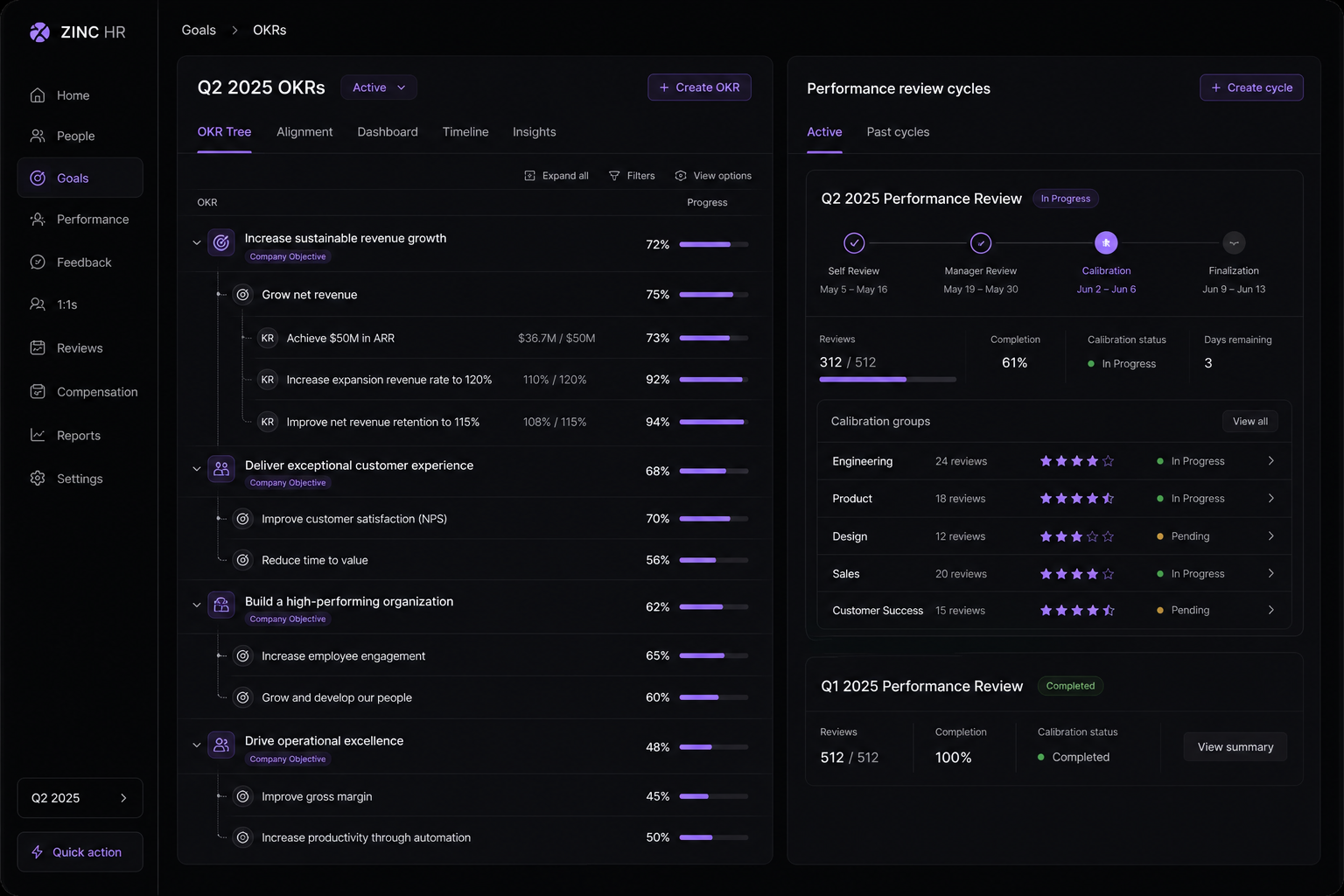Click the Calibration current step marker

[1106, 242]
